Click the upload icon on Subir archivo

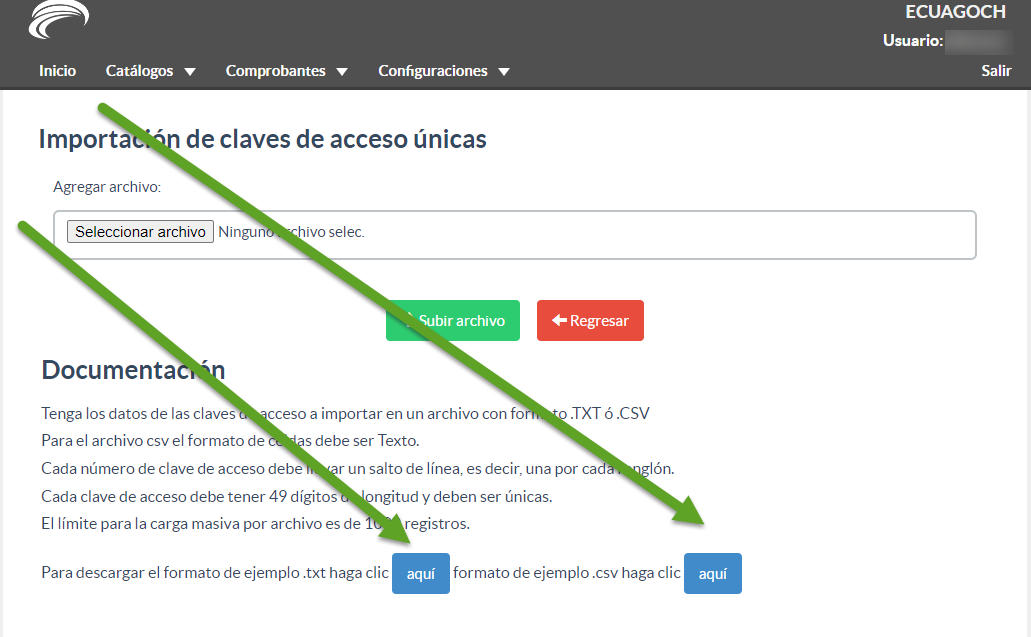point(409,321)
